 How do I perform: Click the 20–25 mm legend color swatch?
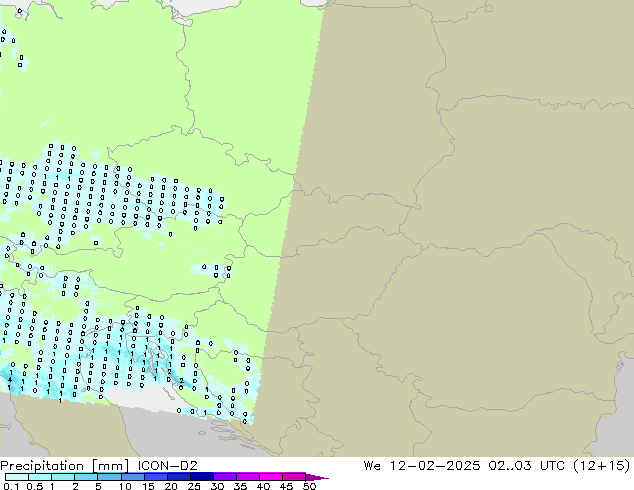pyautogui.click(x=178, y=477)
